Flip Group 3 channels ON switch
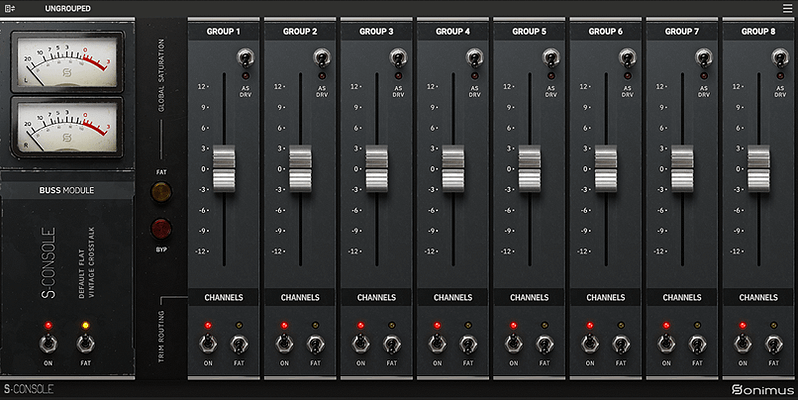 361,344
